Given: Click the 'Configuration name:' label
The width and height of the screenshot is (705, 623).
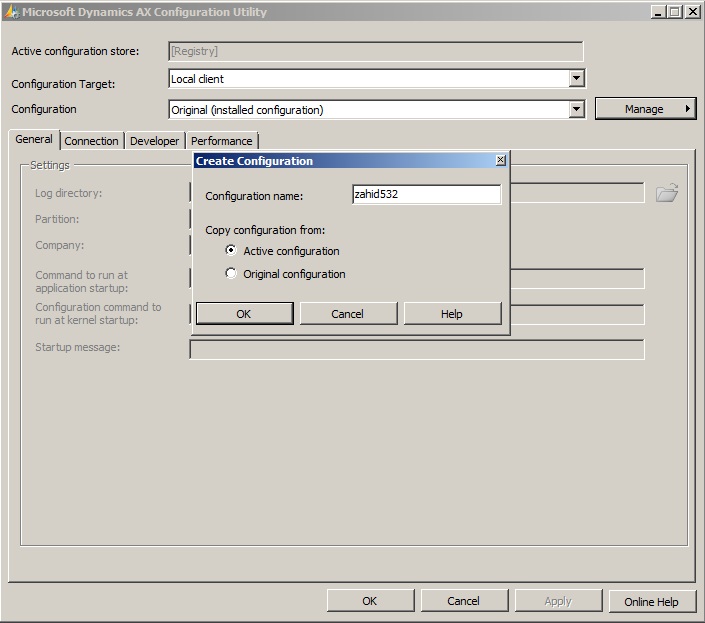Looking at the screenshot, I should (x=254, y=196).
